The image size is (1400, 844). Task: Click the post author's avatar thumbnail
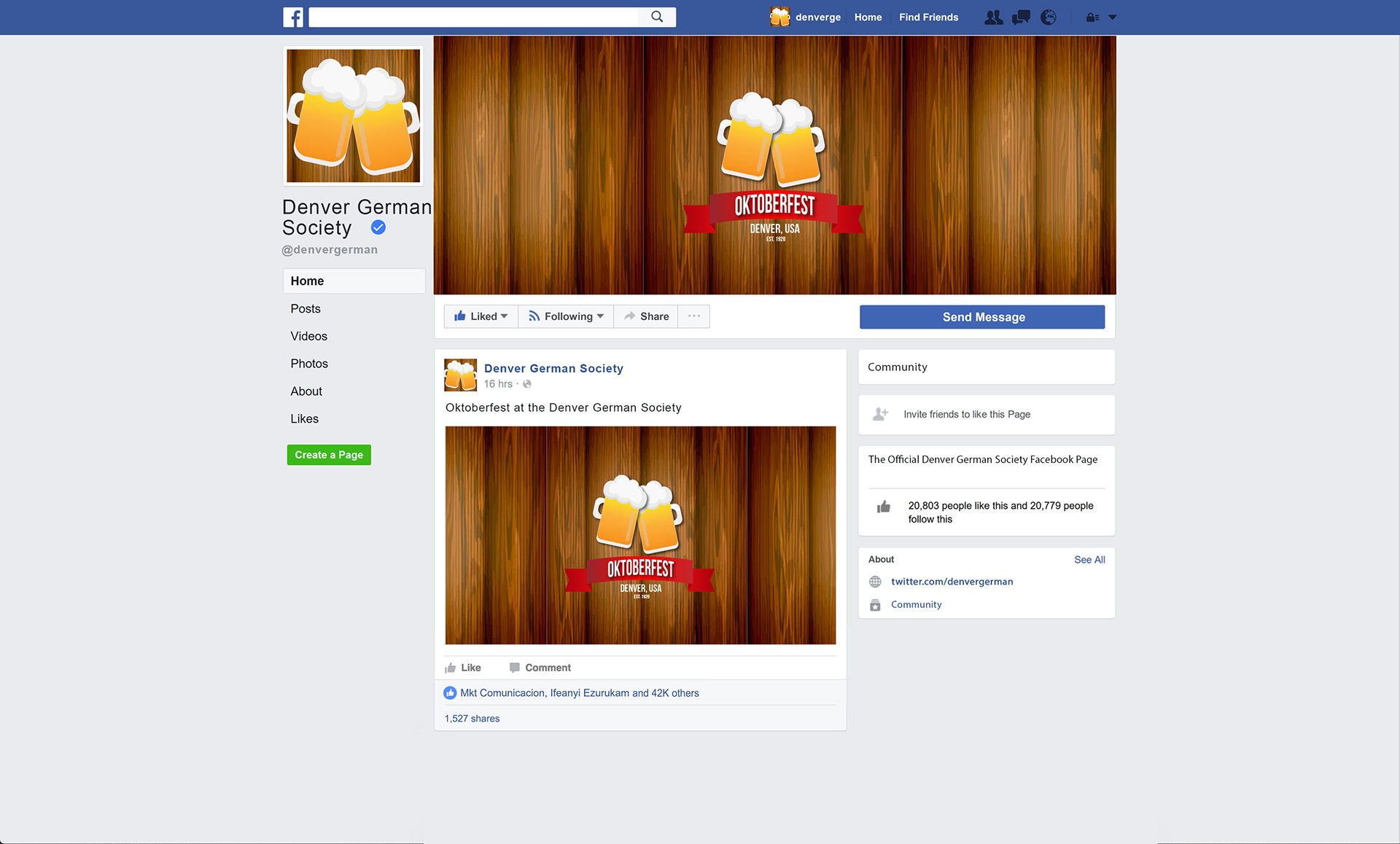461,375
